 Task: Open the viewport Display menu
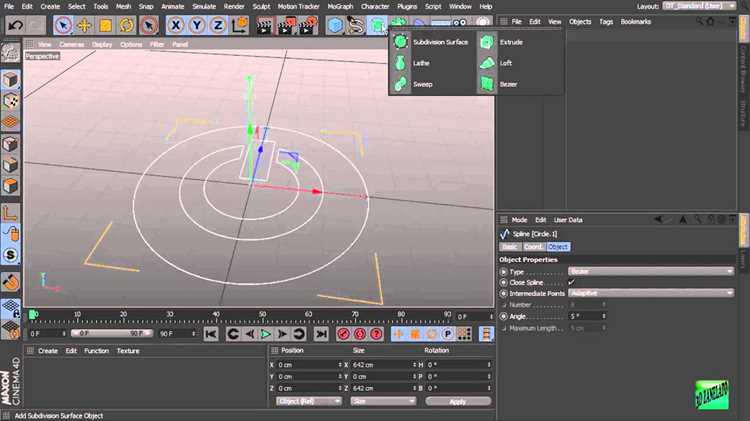tap(102, 44)
